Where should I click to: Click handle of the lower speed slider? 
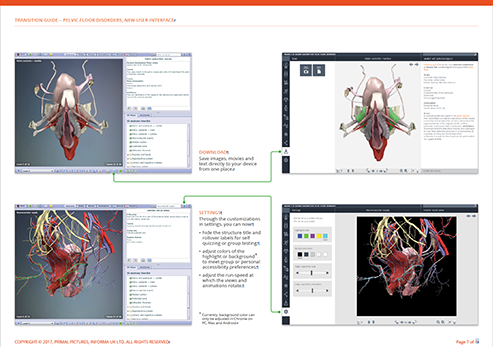click(x=312, y=291)
